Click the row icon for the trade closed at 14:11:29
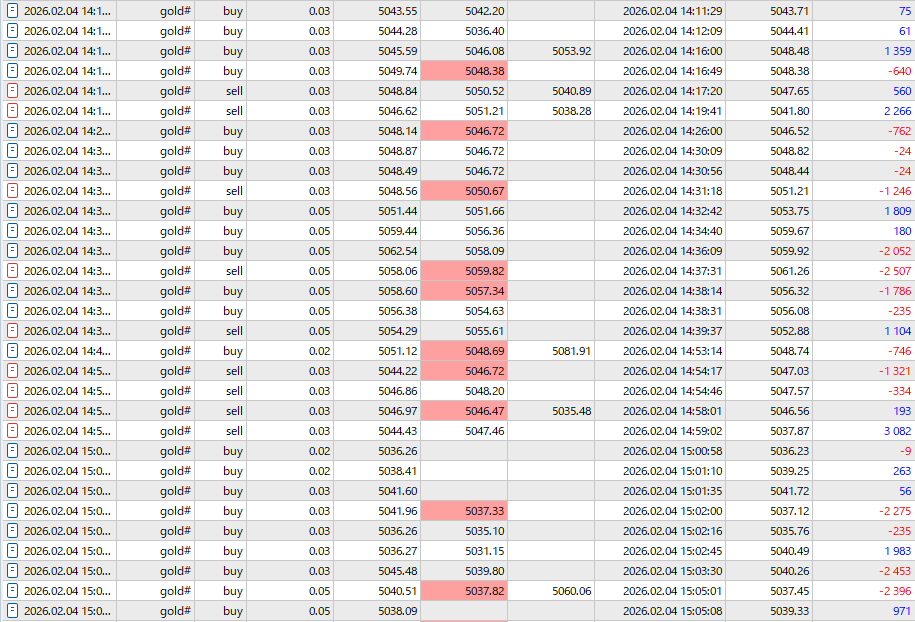915x622 pixels. coord(12,11)
